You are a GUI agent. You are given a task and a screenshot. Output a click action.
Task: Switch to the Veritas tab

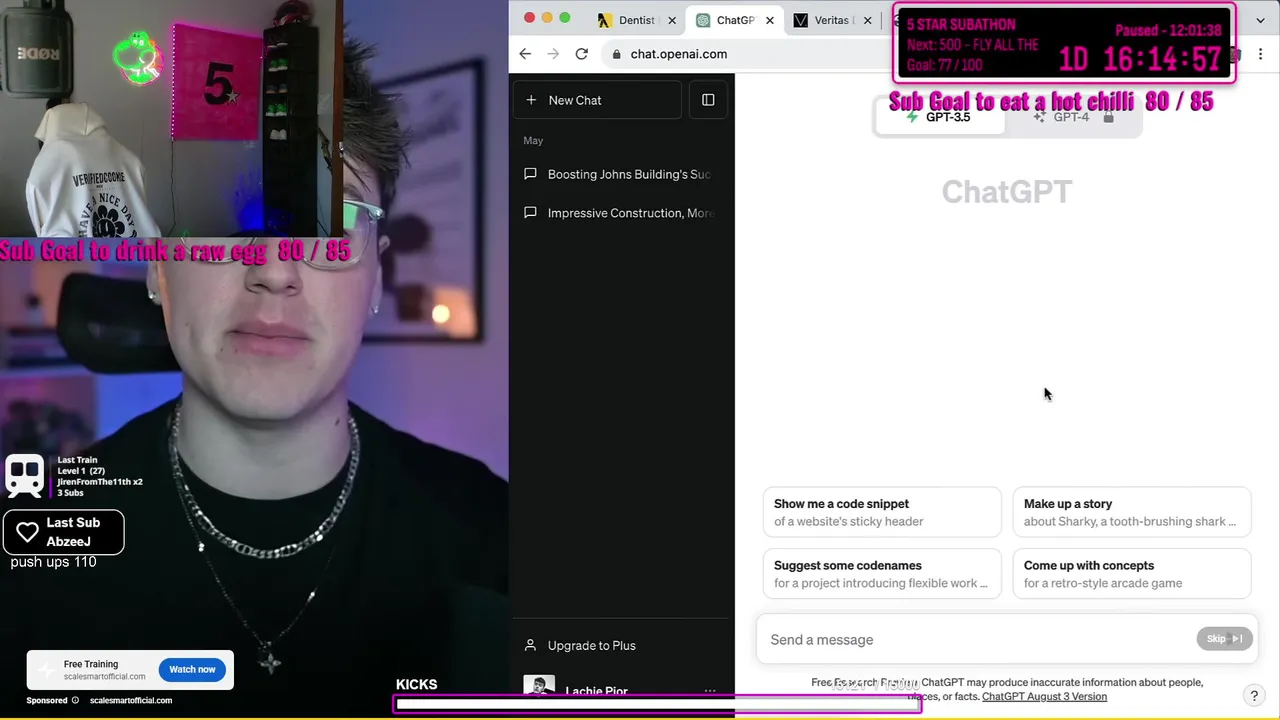pyautogui.click(x=832, y=20)
